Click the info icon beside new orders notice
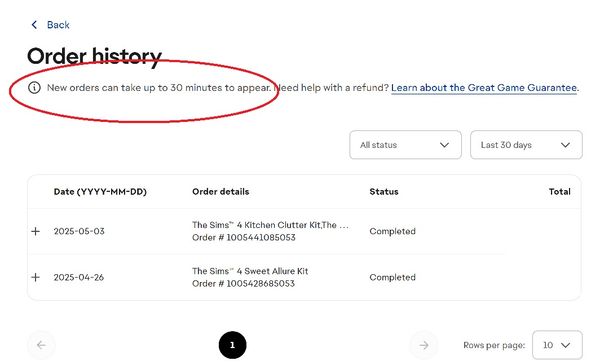The width and height of the screenshot is (600, 364). pos(34,88)
